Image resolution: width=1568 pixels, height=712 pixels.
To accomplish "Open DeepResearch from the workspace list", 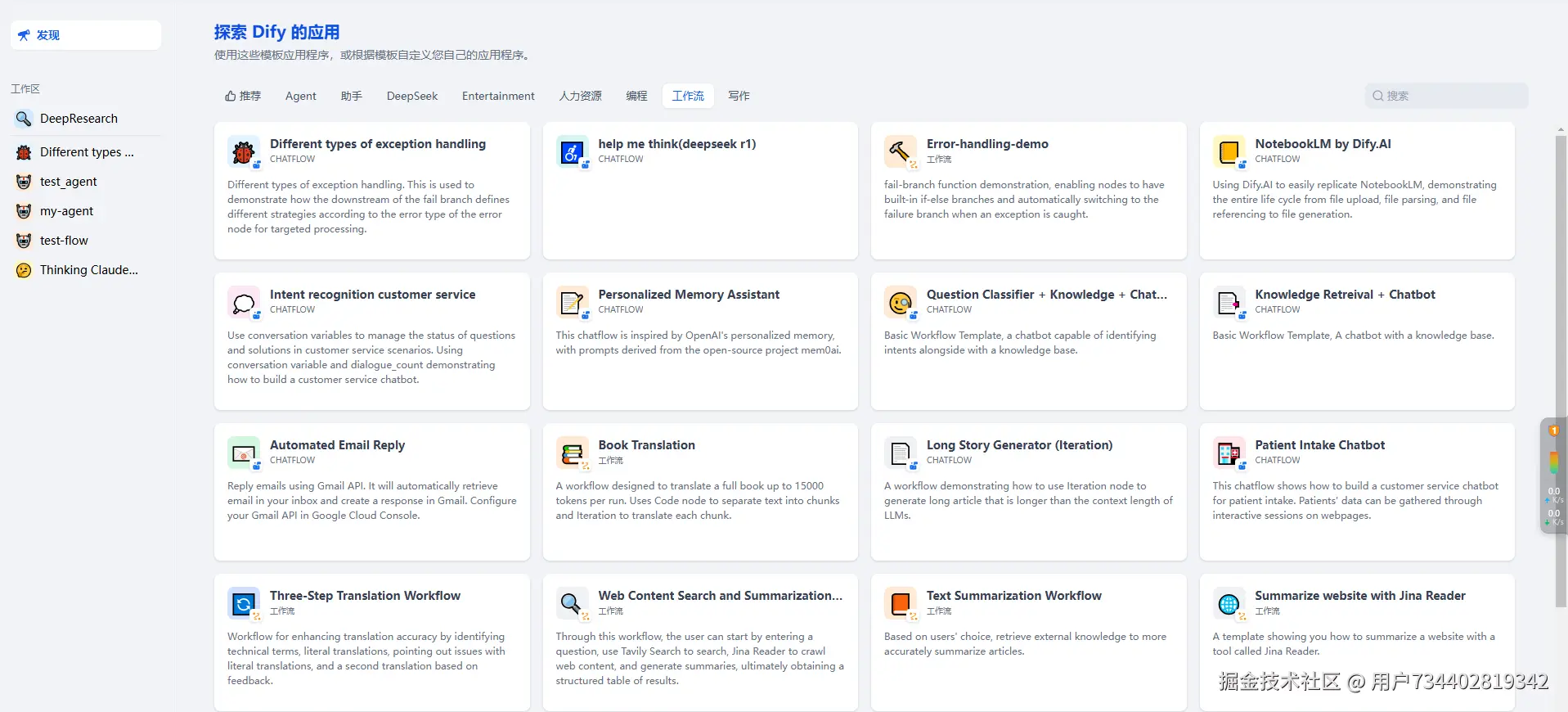I will [86, 119].
